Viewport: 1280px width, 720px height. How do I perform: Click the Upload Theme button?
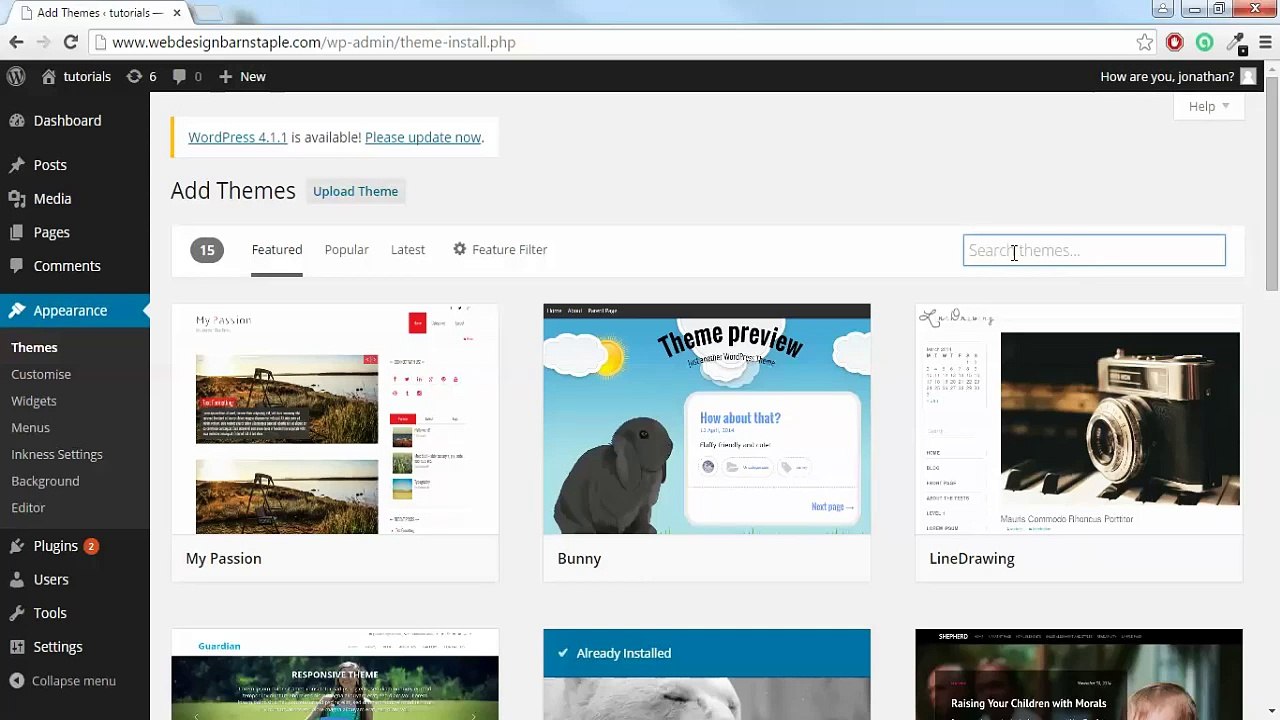coord(355,191)
